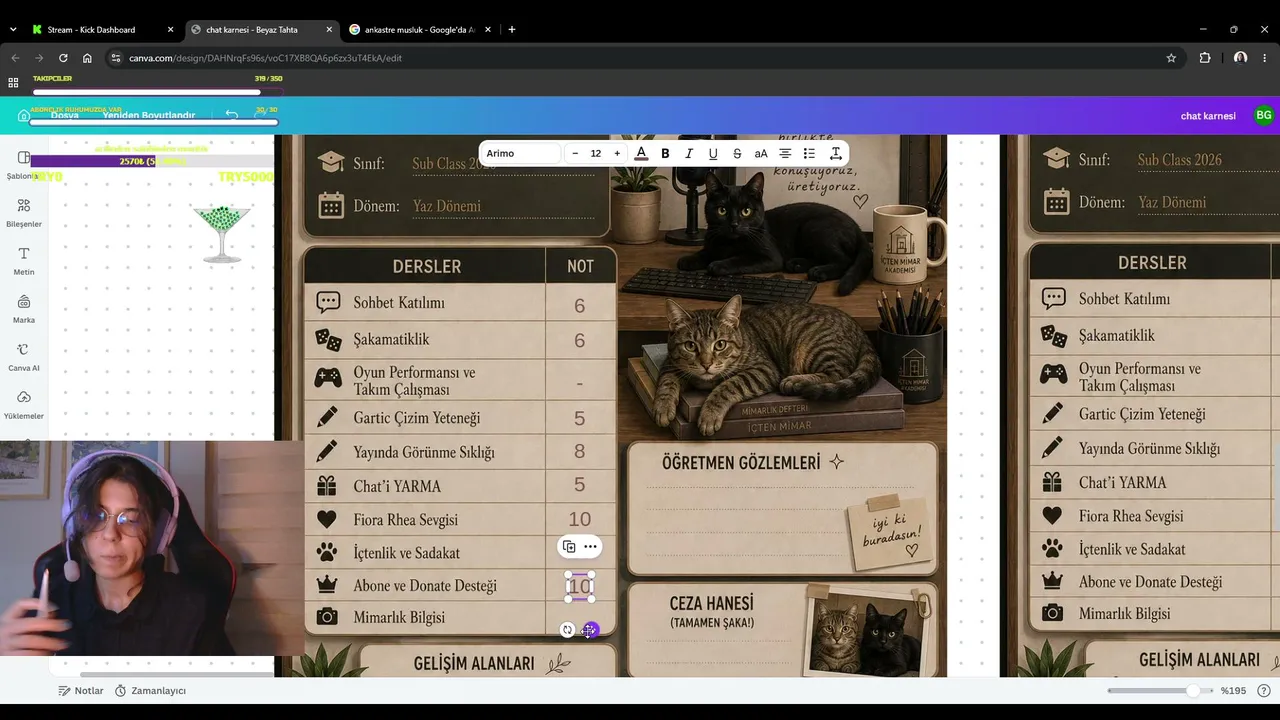Screen dimensions: 1280x720
Task: Open the browser extensions menu
Action: 1205,58
